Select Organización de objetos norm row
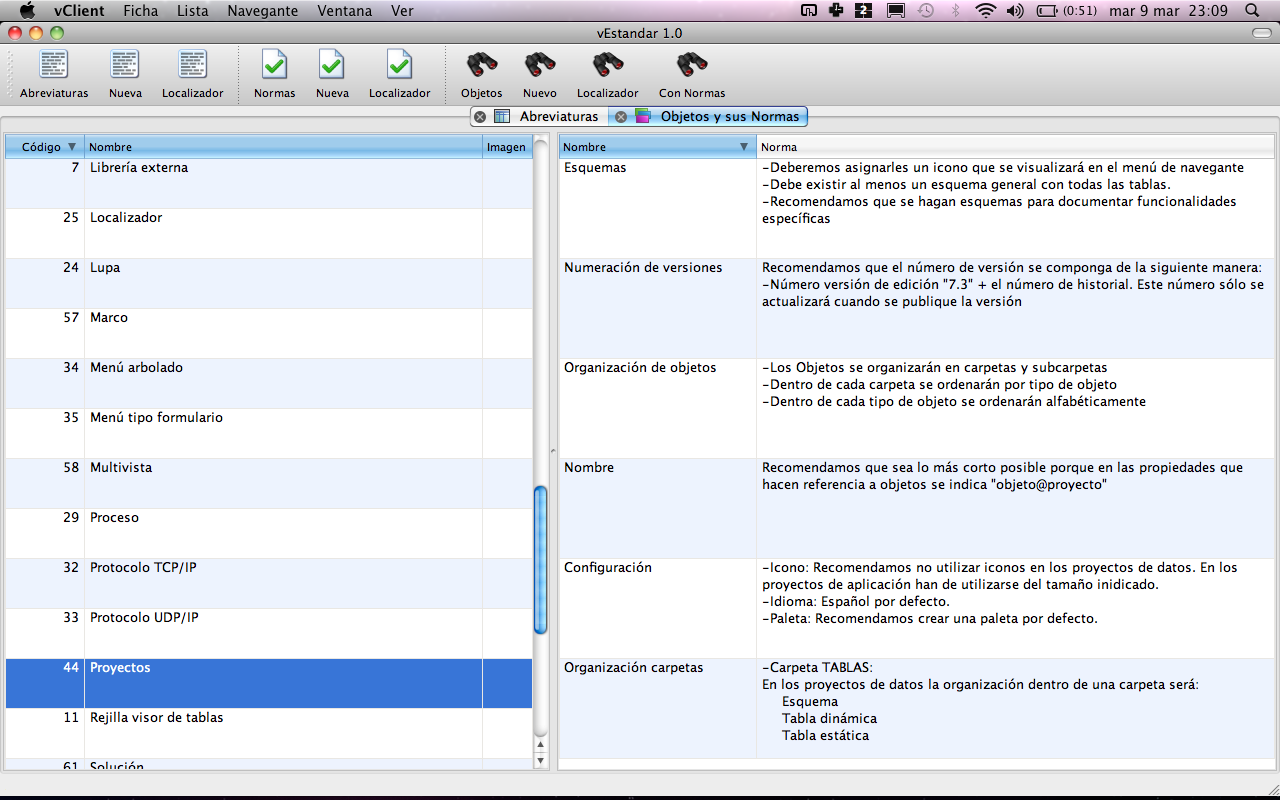 pyautogui.click(x=917, y=408)
